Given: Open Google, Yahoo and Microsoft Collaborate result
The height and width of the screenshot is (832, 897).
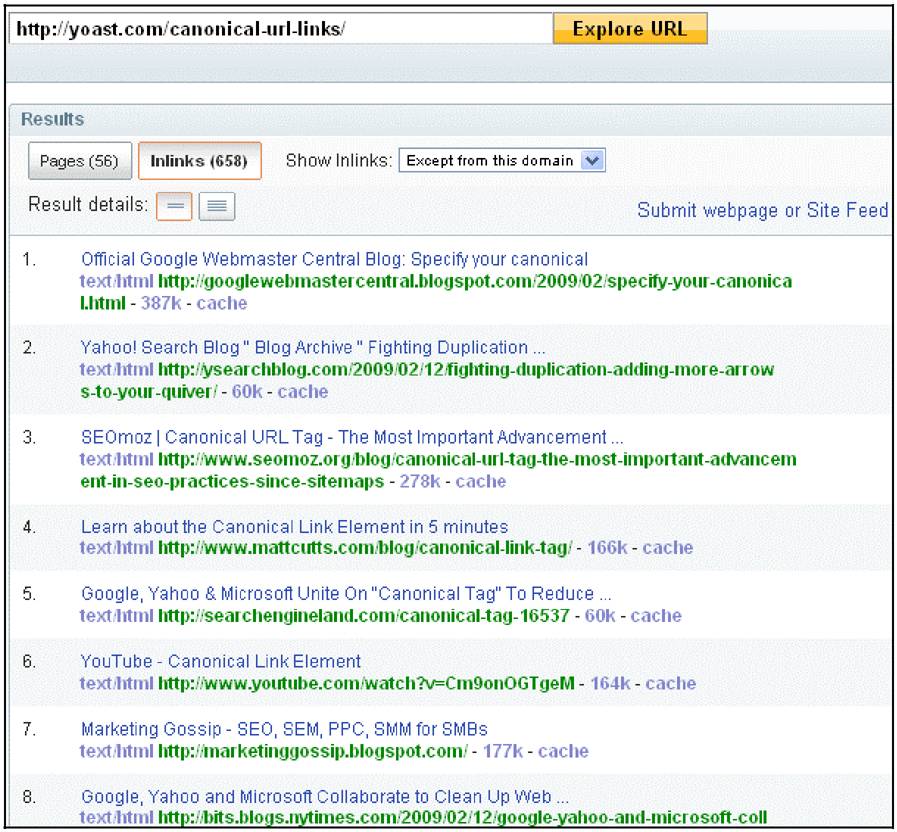Looking at the screenshot, I should click(324, 797).
